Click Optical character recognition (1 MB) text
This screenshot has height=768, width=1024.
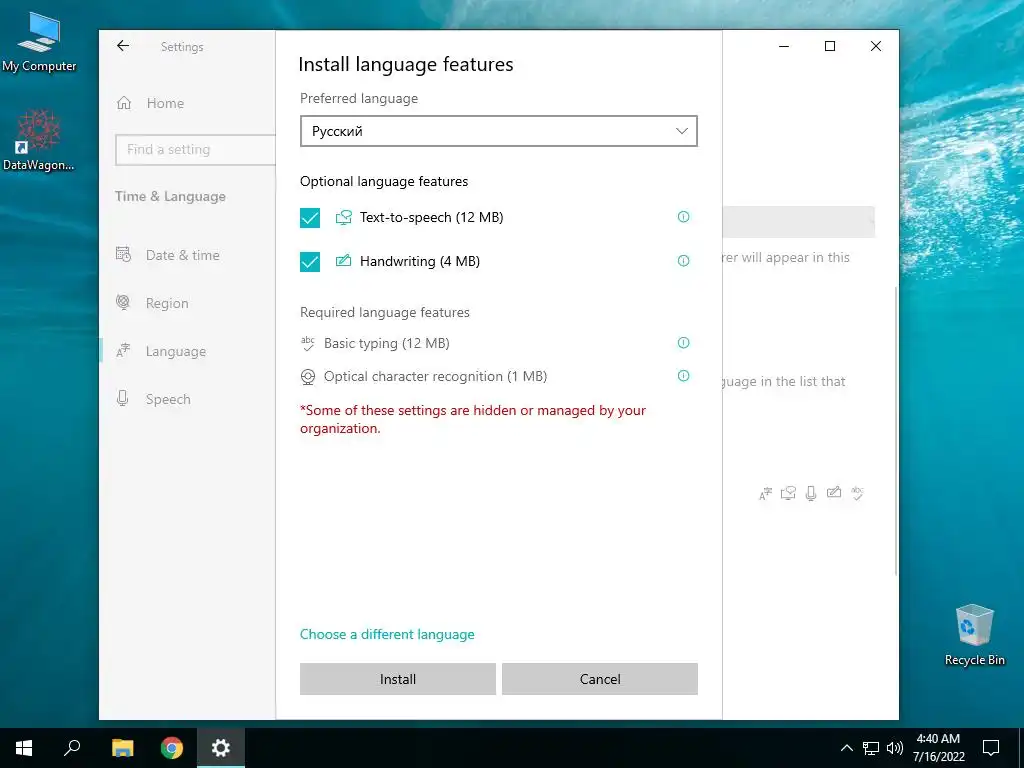[436, 377]
